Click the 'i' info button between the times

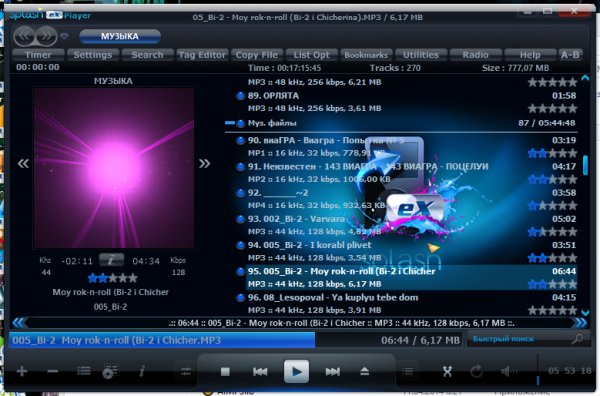coord(111,260)
